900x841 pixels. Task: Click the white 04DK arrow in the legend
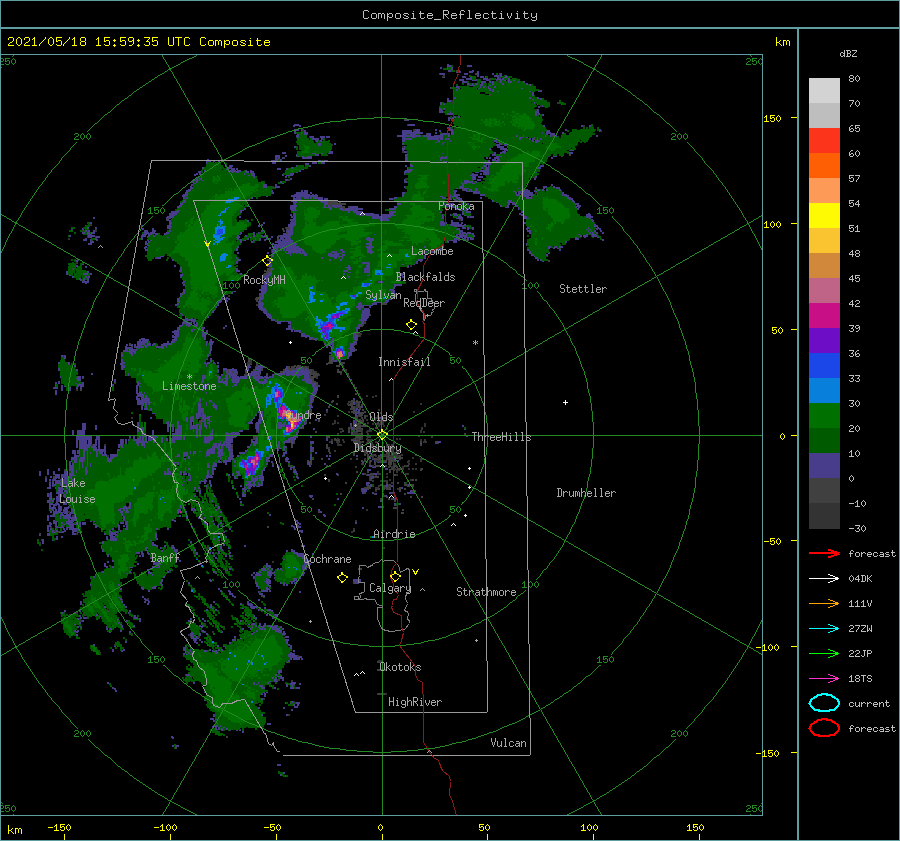point(824,578)
